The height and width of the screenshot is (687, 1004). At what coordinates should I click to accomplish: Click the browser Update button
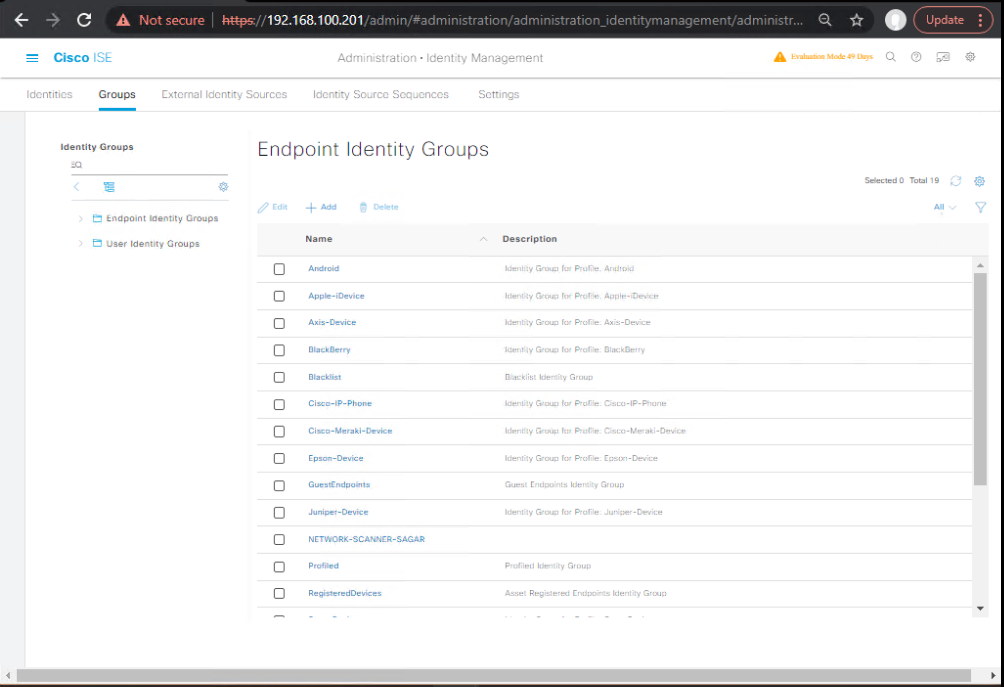tap(944, 20)
